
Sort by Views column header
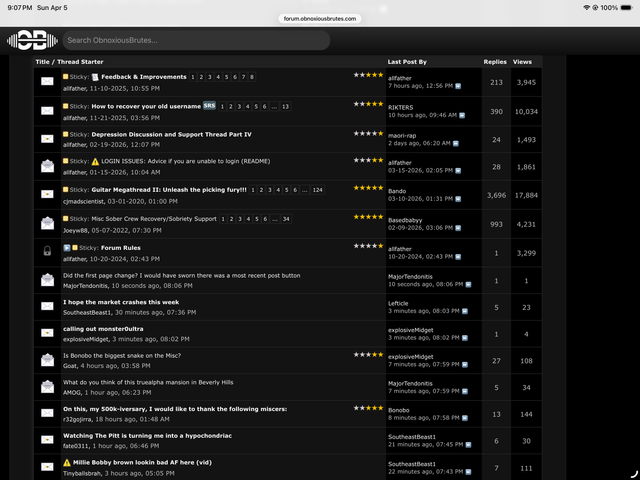522,62
